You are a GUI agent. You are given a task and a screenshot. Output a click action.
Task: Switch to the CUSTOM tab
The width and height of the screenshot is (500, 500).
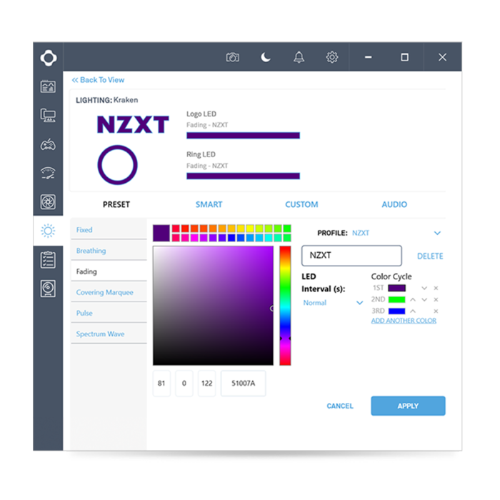pos(302,204)
